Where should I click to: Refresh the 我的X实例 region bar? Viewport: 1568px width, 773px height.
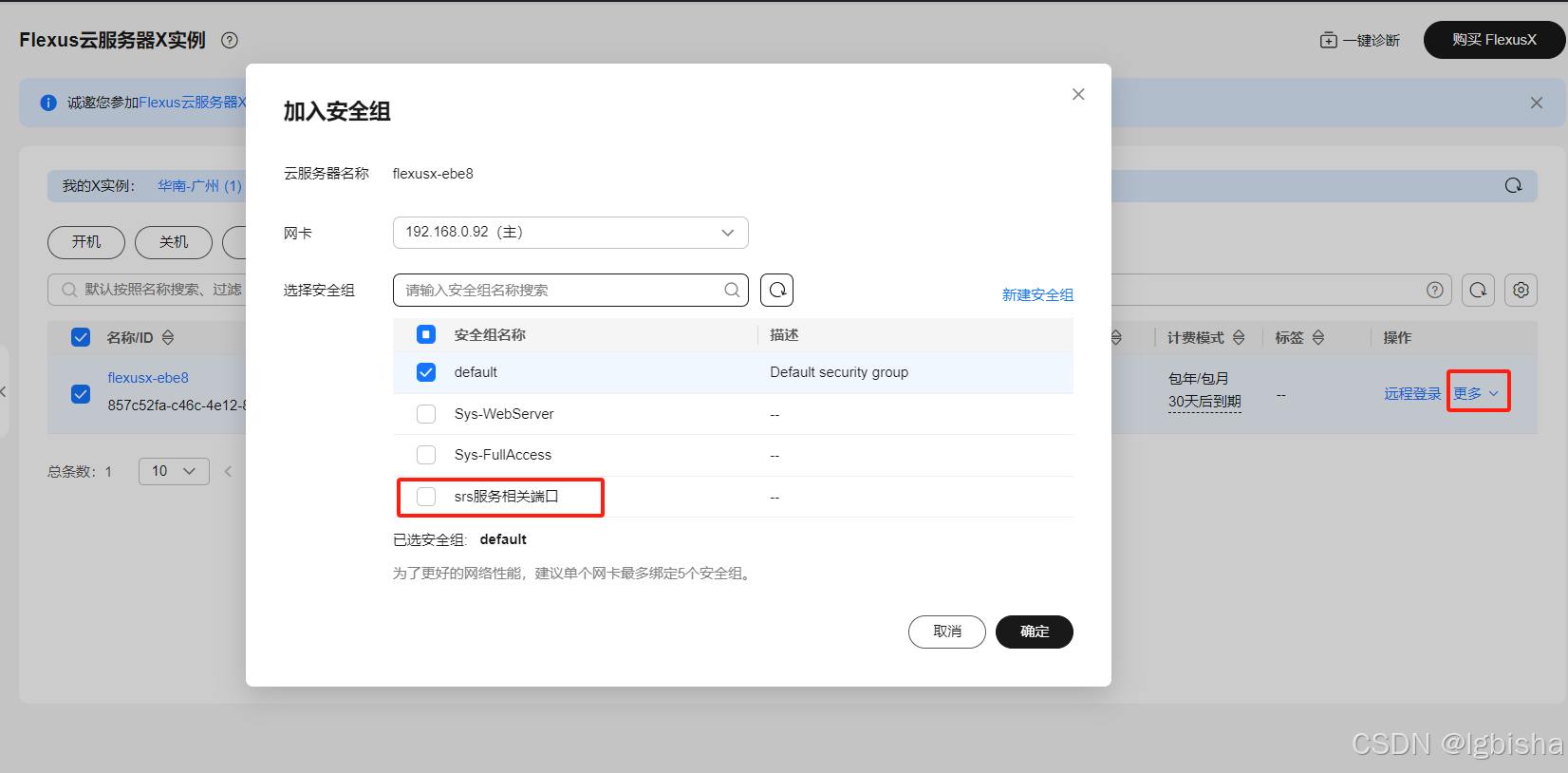[x=1513, y=185]
